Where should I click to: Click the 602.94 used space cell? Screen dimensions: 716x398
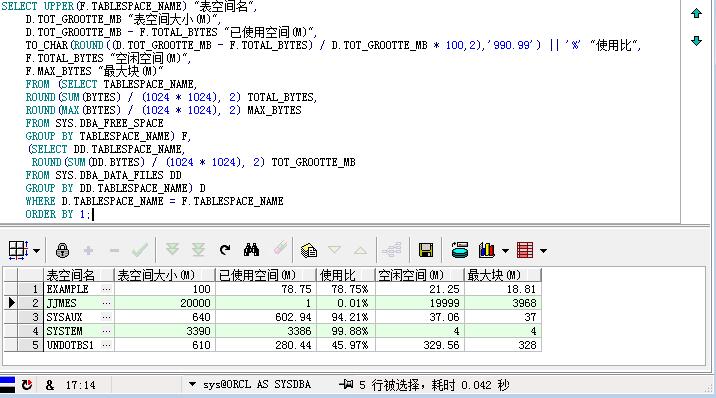265,317
